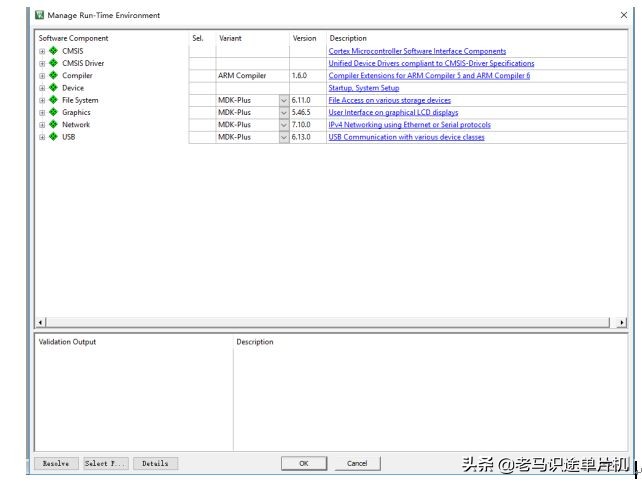This screenshot has width=642, height=486.
Task: Open Cortex Microcontroller Software Interface Components link
Action: point(417,51)
